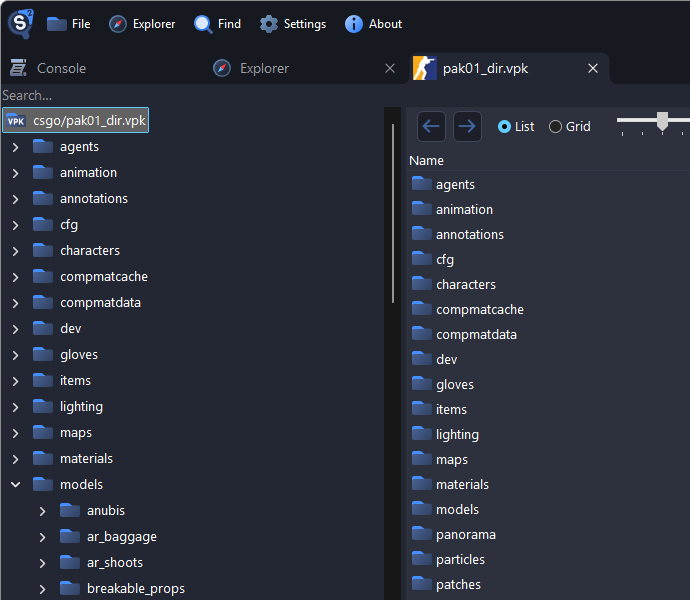Expand the materials folder in tree

coord(15,459)
